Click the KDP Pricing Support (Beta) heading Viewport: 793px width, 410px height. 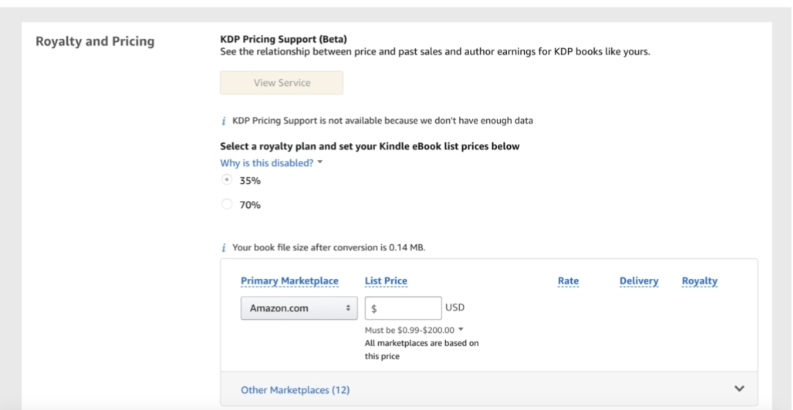[283, 39]
